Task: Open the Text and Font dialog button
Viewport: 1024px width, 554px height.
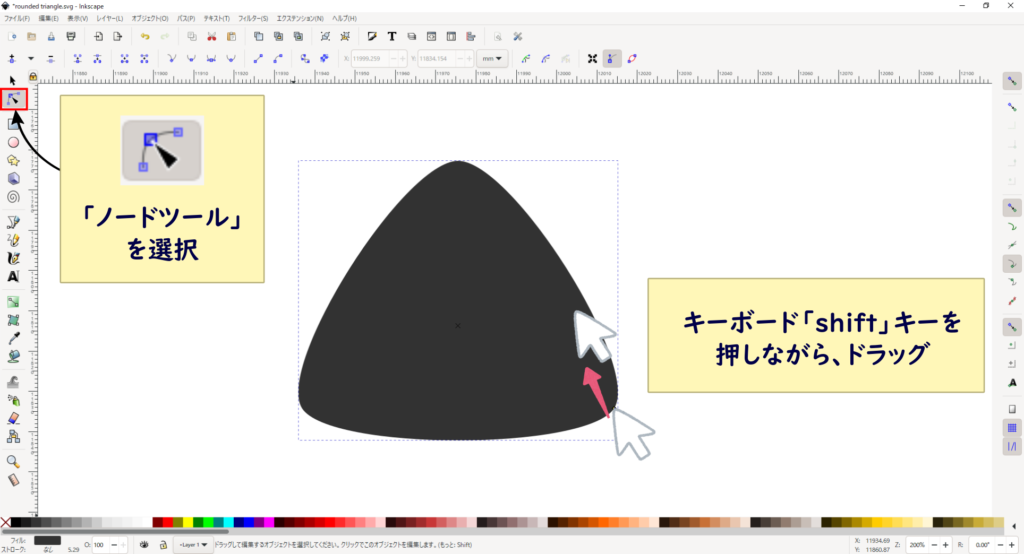Action: tap(391, 36)
